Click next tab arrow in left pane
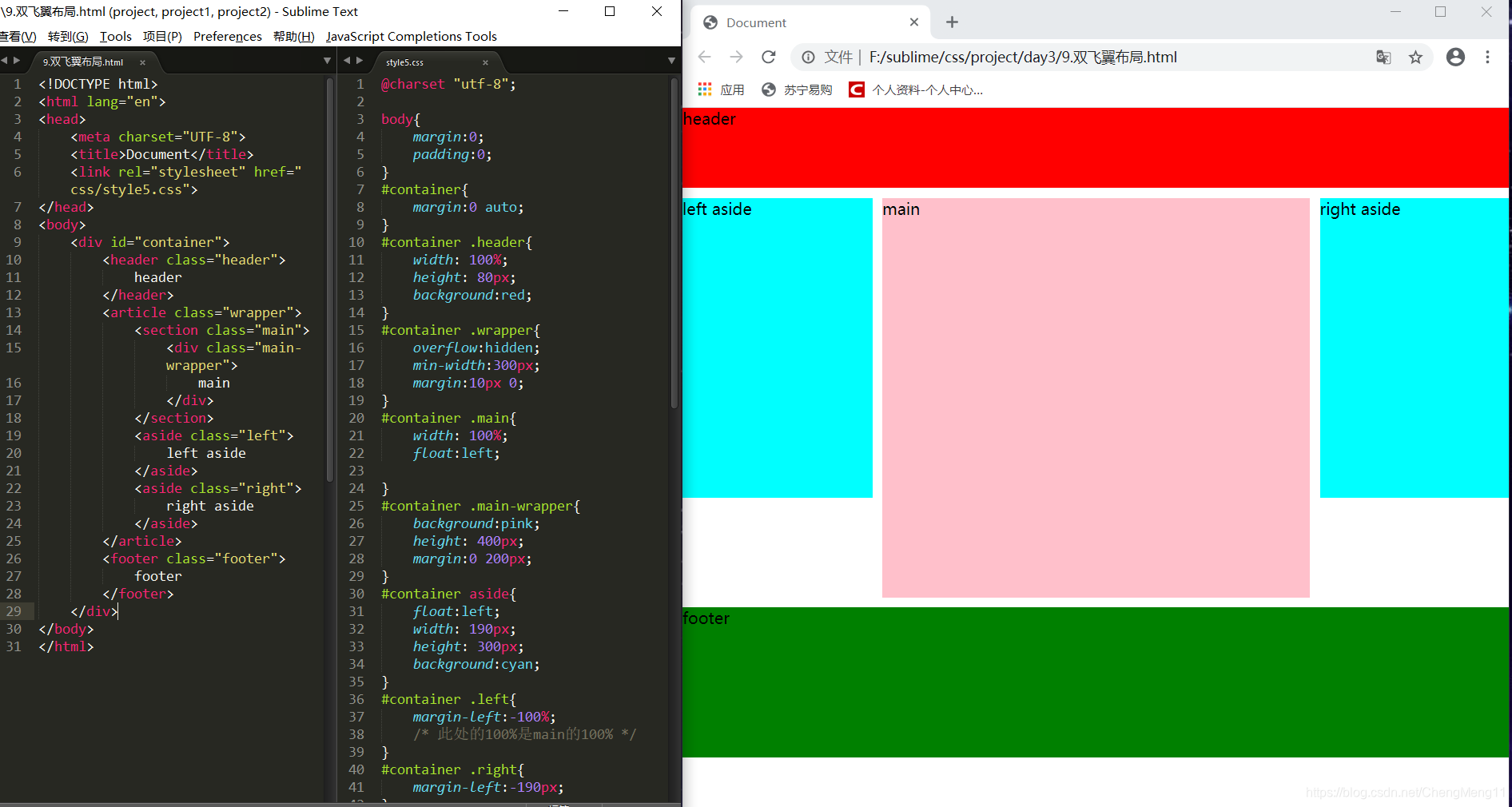1512x807 pixels. [17, 60]
